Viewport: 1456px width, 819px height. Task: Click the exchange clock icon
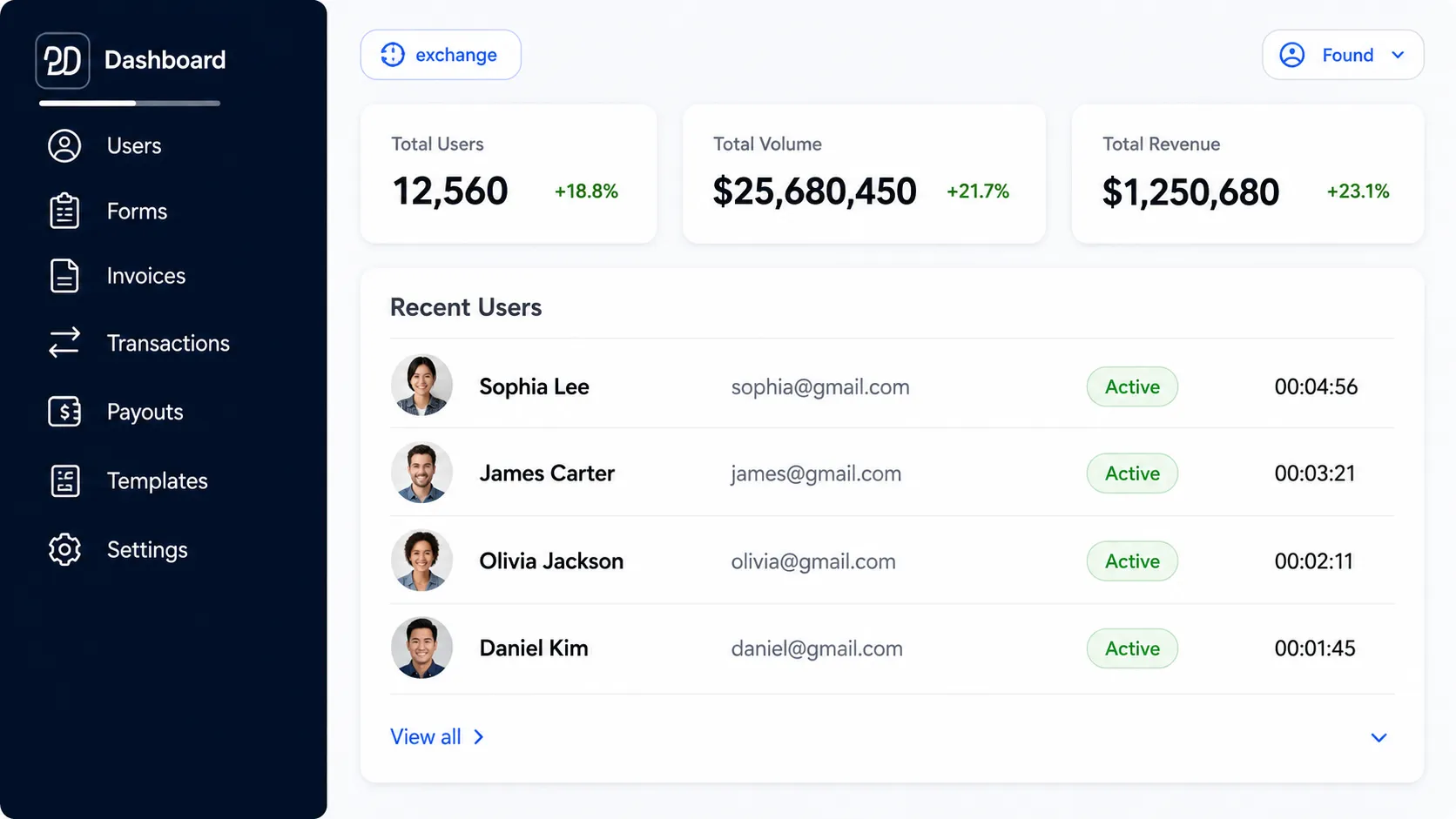pyautogui.click(x=393, y=55)
